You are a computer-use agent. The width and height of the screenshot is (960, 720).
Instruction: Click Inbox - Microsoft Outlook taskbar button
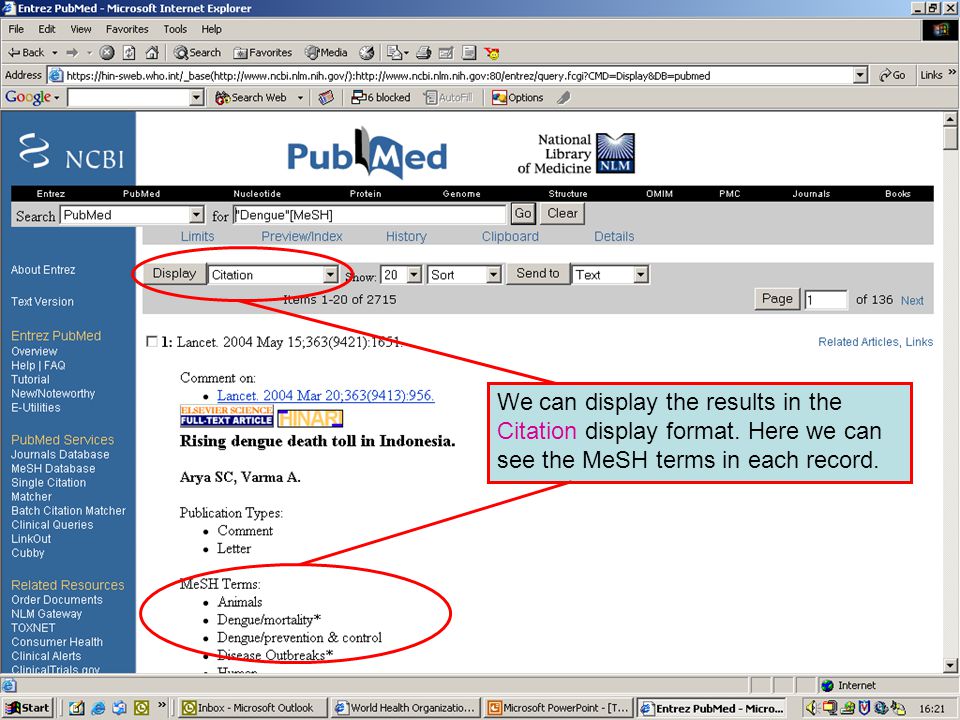pyautogui.click(x=253, y=708)
